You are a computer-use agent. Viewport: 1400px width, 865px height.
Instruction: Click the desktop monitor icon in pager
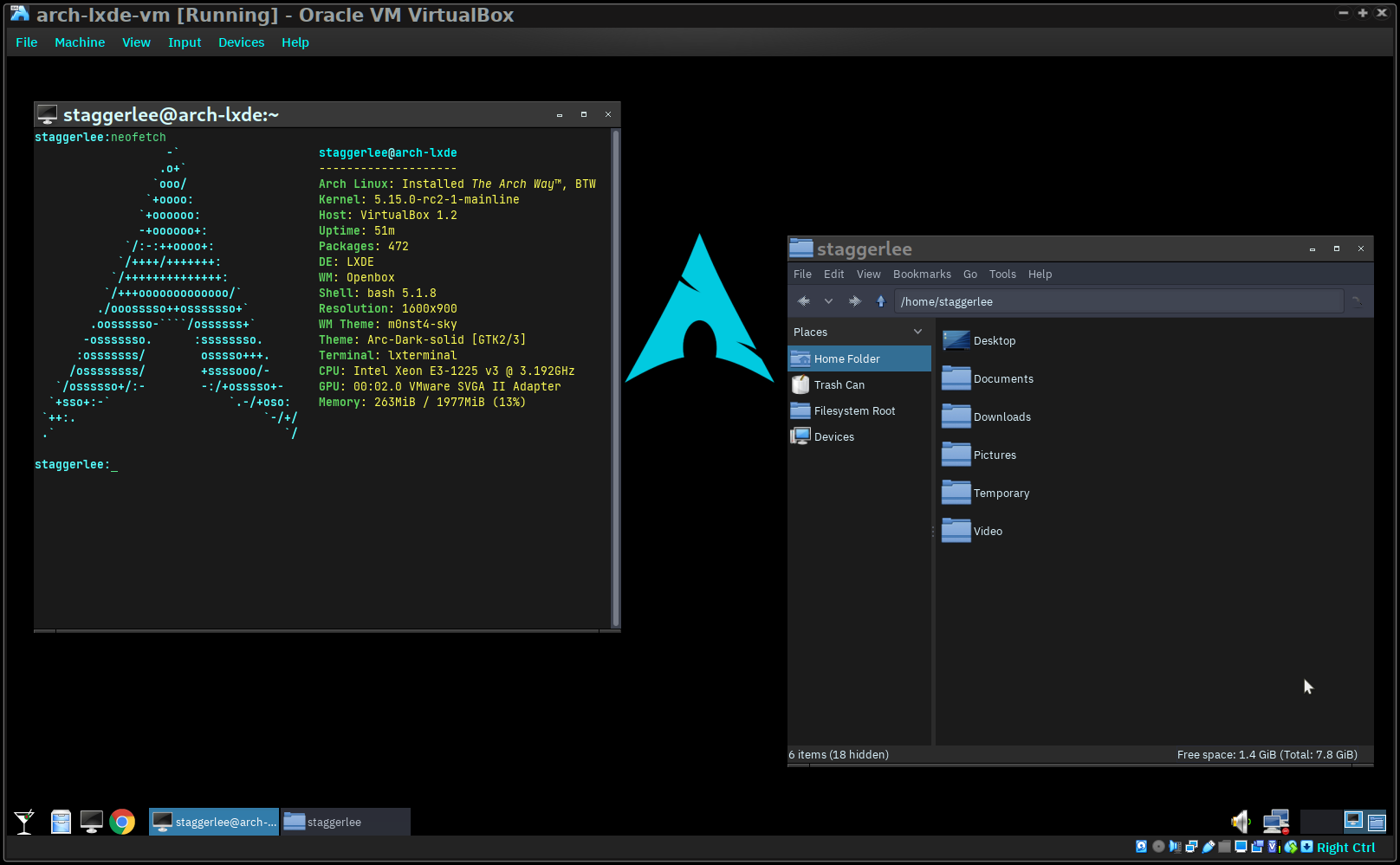point(1353,821)
